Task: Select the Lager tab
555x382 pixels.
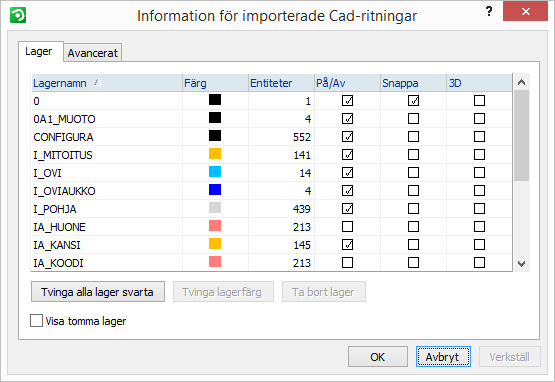Action: click(x=39, y=52)
